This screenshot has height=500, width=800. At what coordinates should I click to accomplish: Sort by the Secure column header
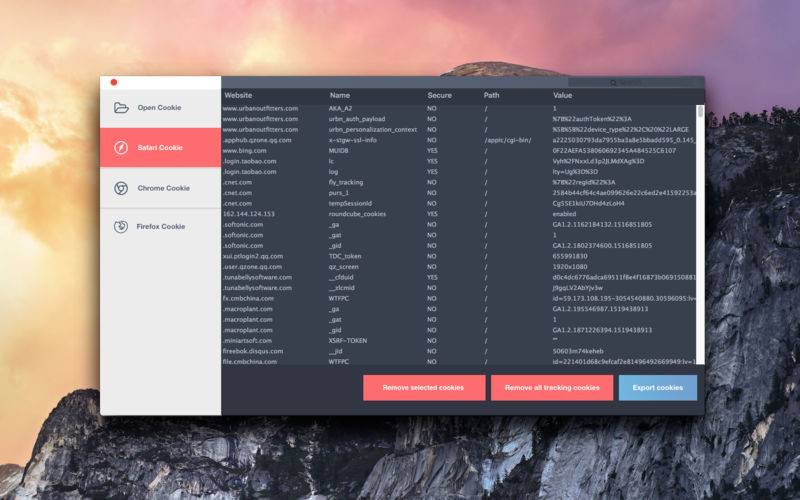(439, 95)
